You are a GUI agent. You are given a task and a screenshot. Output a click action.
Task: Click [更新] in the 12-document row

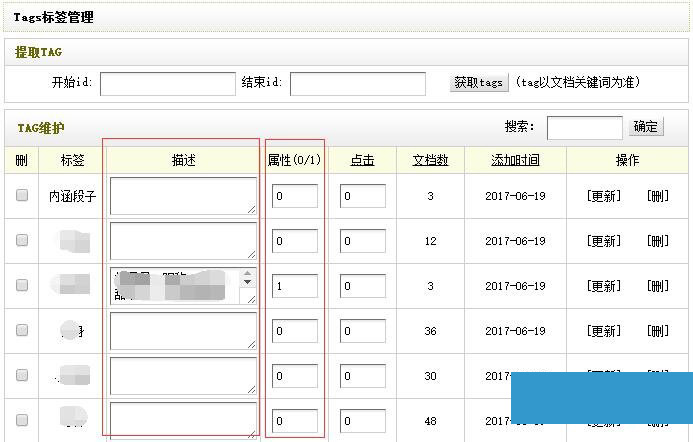point(603,241)
